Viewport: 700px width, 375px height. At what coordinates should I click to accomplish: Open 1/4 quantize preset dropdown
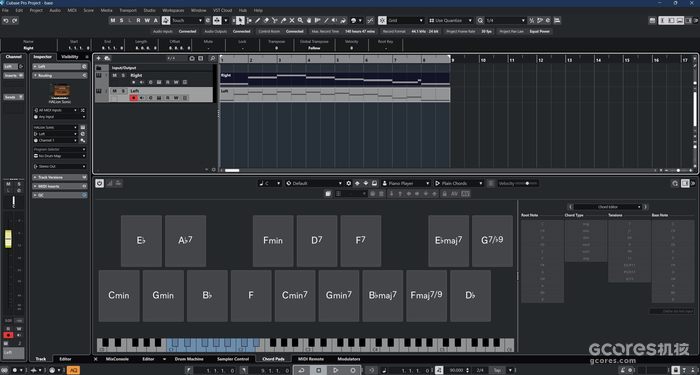click(506, 21)
